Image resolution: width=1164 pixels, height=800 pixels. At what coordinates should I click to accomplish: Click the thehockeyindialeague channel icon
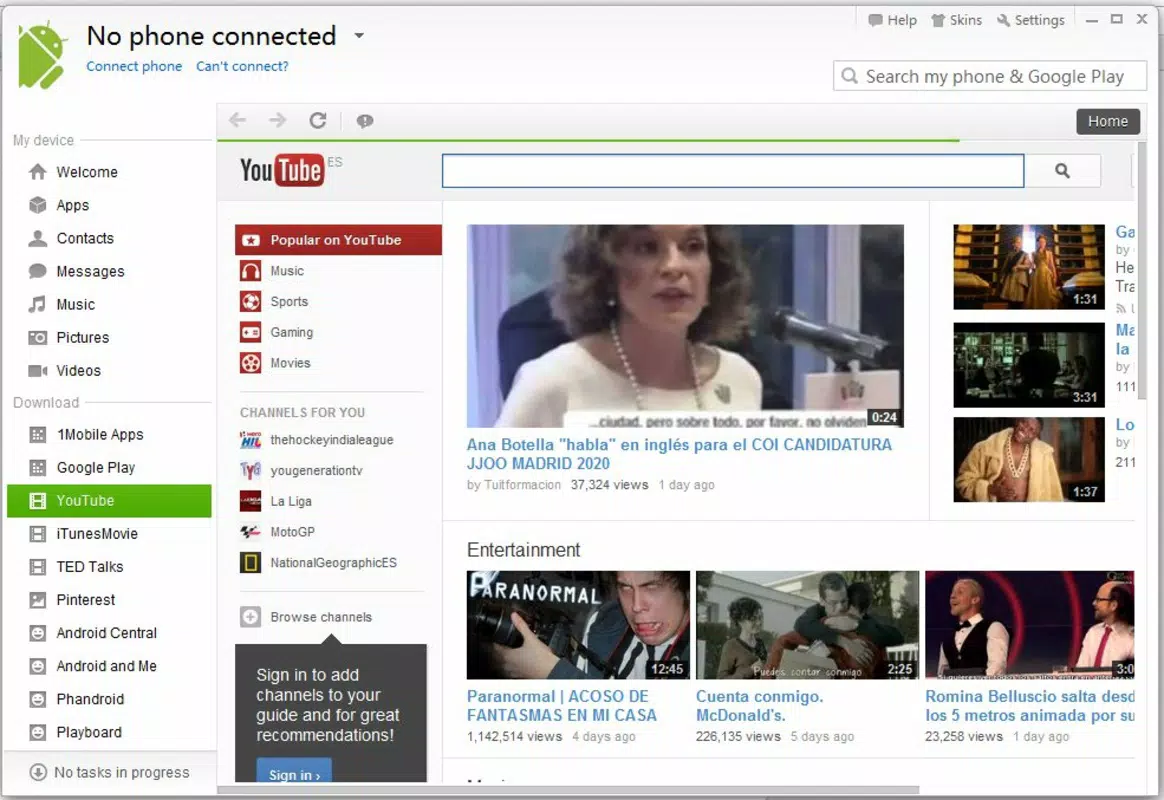pyautogui.click(x=251, y=439)
